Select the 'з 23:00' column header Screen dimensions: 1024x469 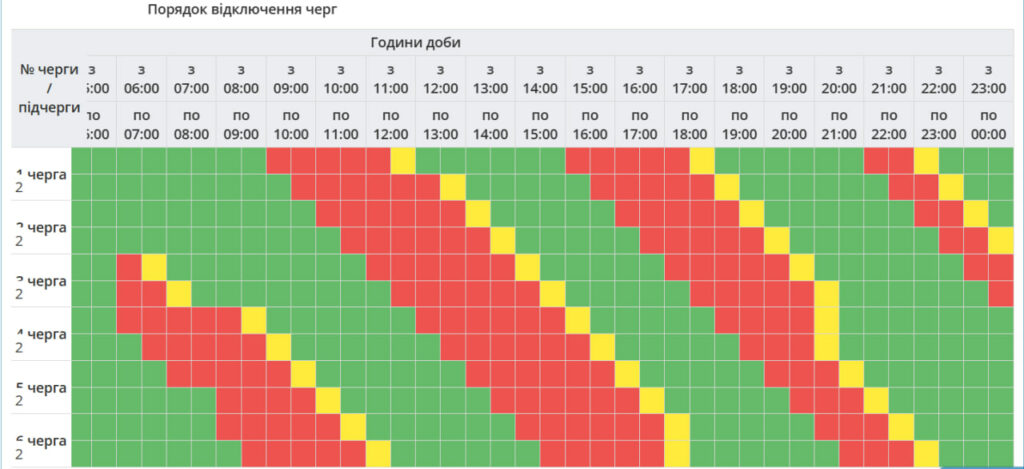988,78
